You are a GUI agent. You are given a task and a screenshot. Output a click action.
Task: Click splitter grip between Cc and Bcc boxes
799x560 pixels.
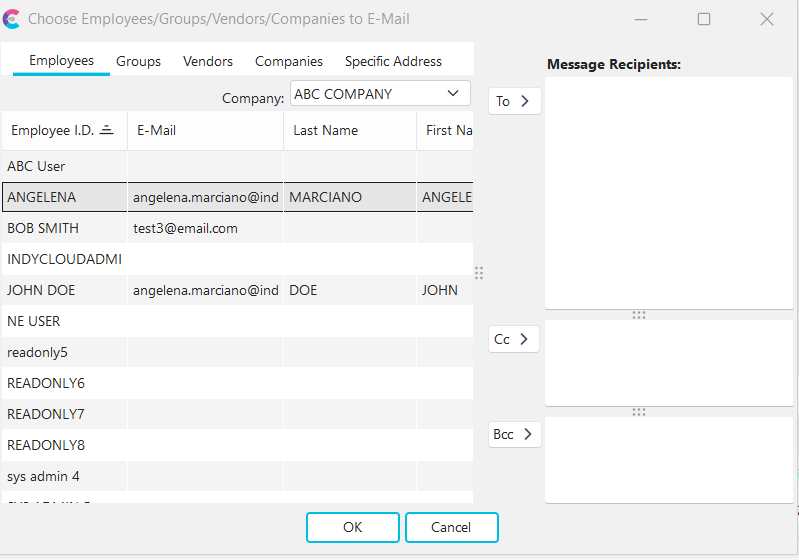coord(639,411)
